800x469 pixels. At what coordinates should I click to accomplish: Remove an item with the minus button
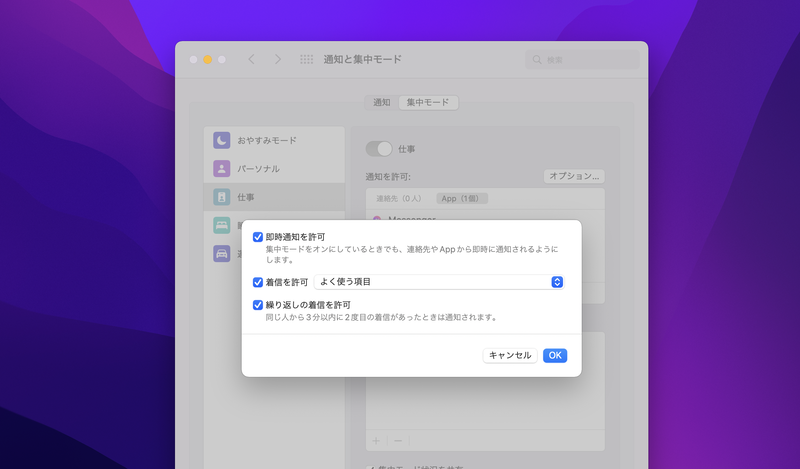pyautogui.click(x=398, y=440)
